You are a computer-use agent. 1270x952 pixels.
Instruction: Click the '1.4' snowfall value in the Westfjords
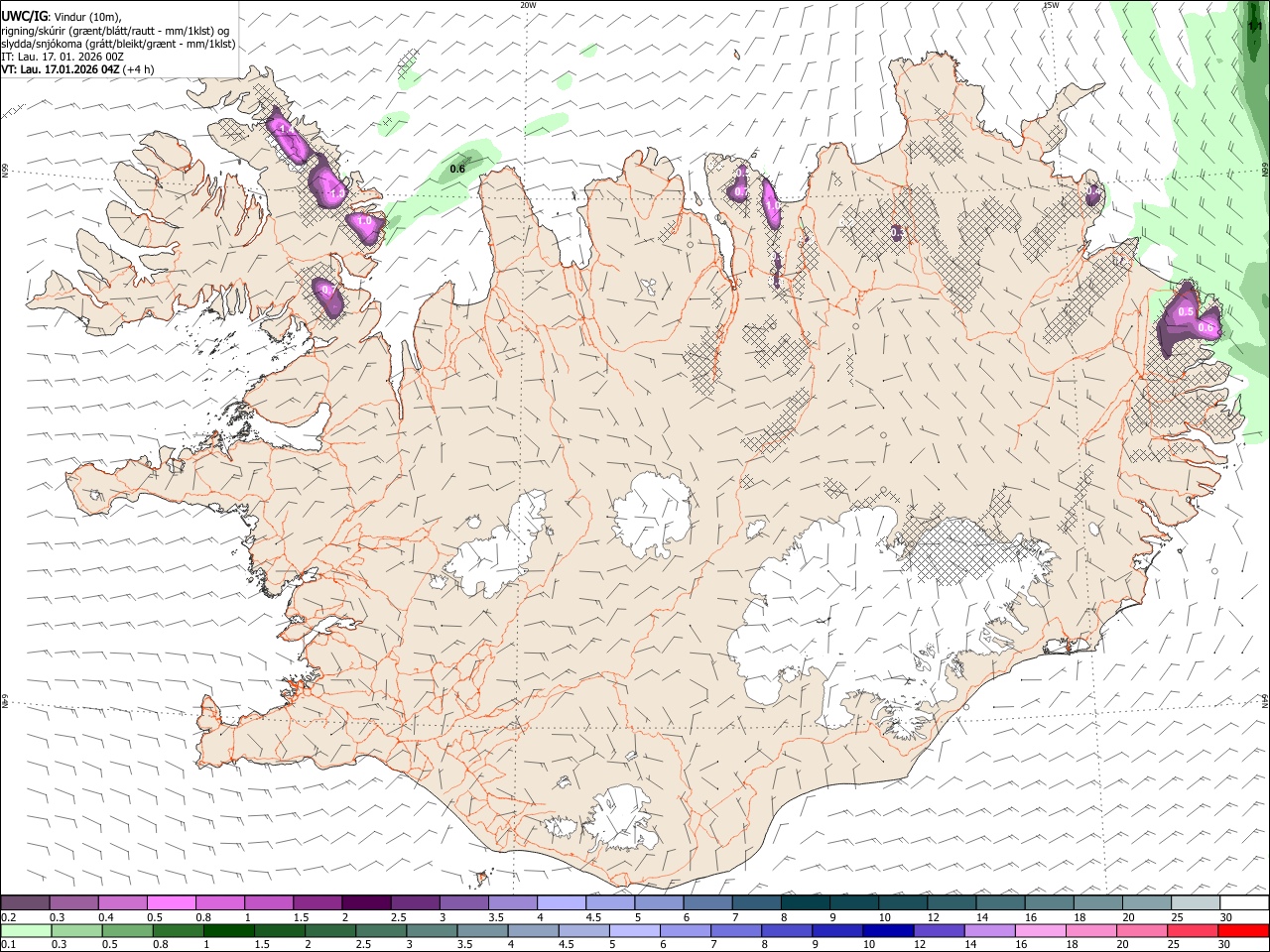point(288,130)
